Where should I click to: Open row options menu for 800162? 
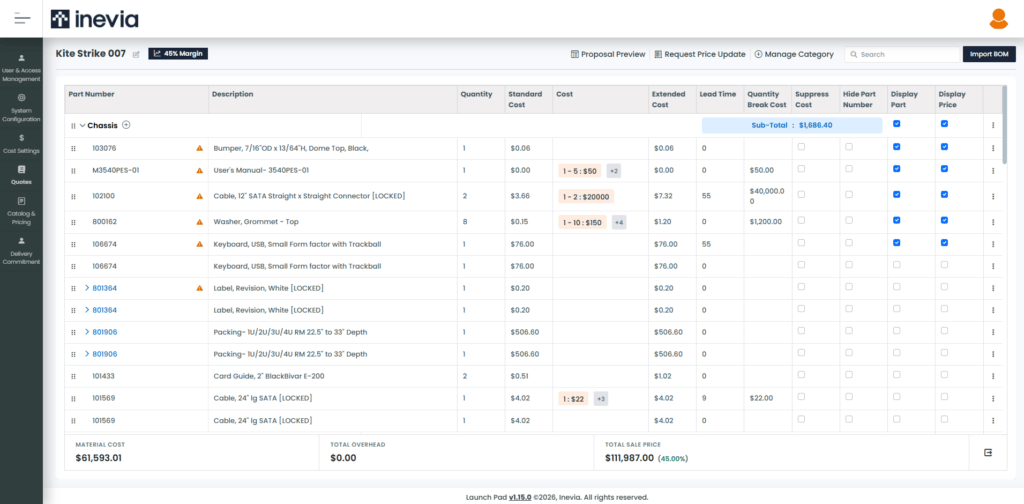(993, 222)
